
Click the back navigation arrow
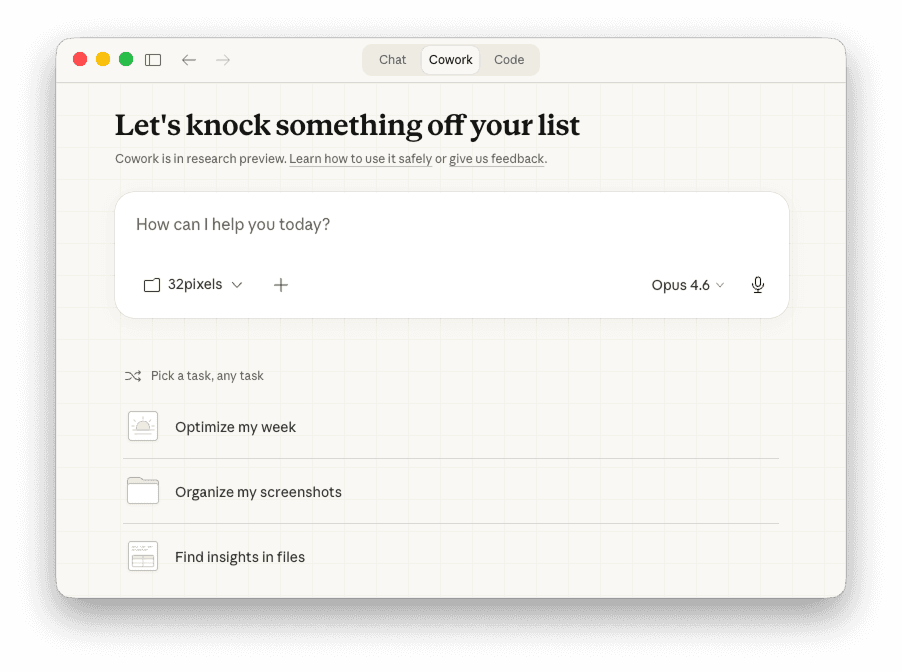click(x=189, y=60)
